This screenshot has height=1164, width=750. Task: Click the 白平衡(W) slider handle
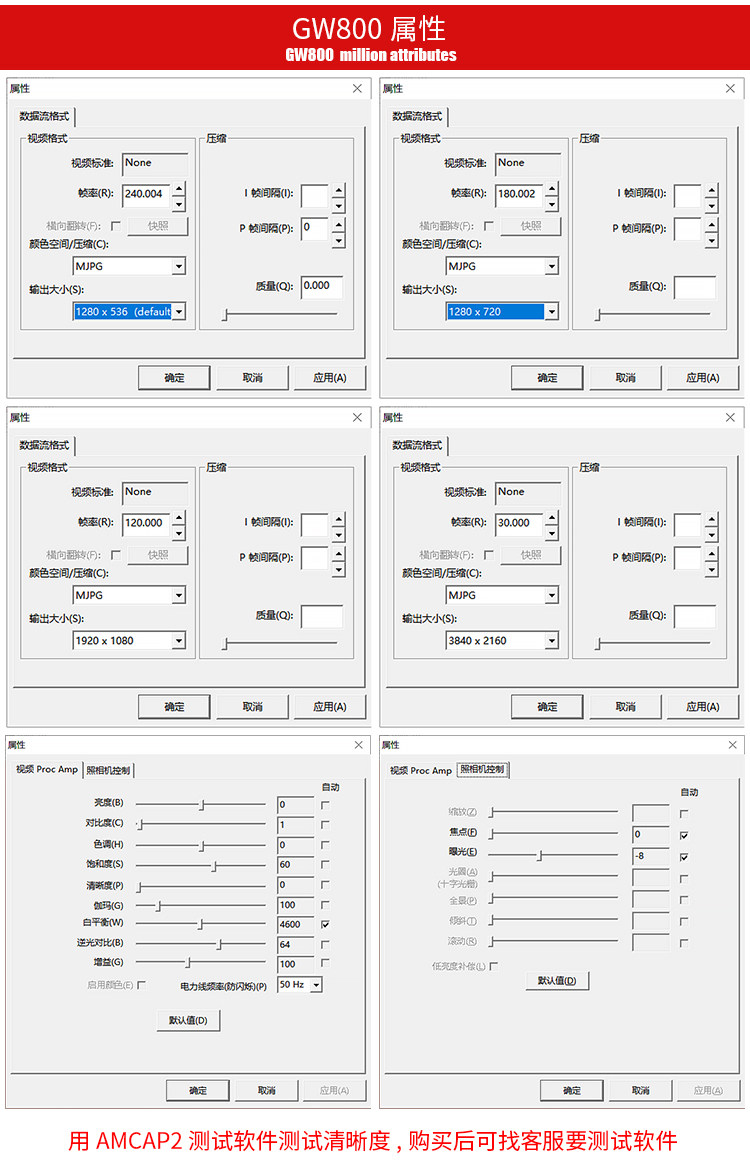pyautogui.click(x=200, y=924)
